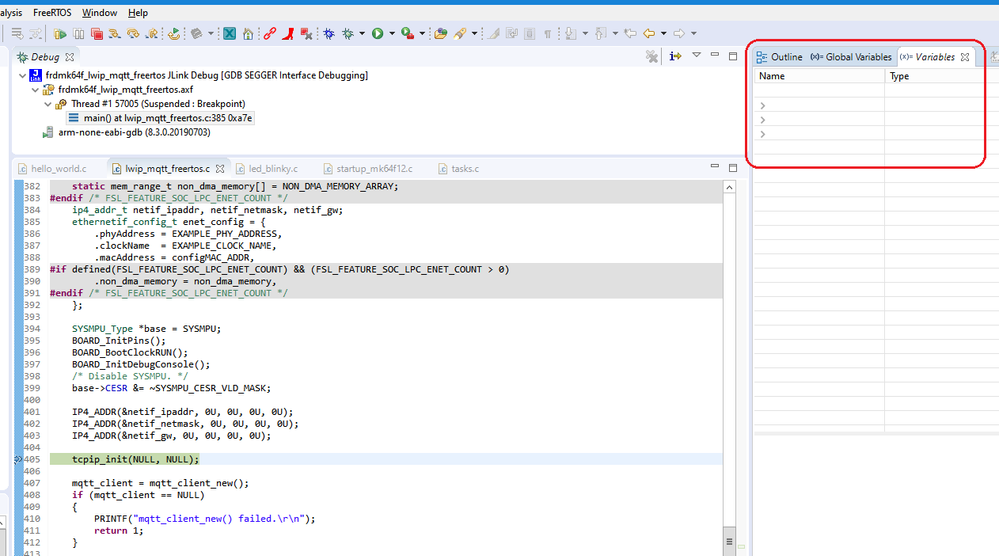Screen dimensions: 999x556
Task: Collapse the Thread #1 57005 tree node
Action: pyautogui.click(x=48, y=104)
